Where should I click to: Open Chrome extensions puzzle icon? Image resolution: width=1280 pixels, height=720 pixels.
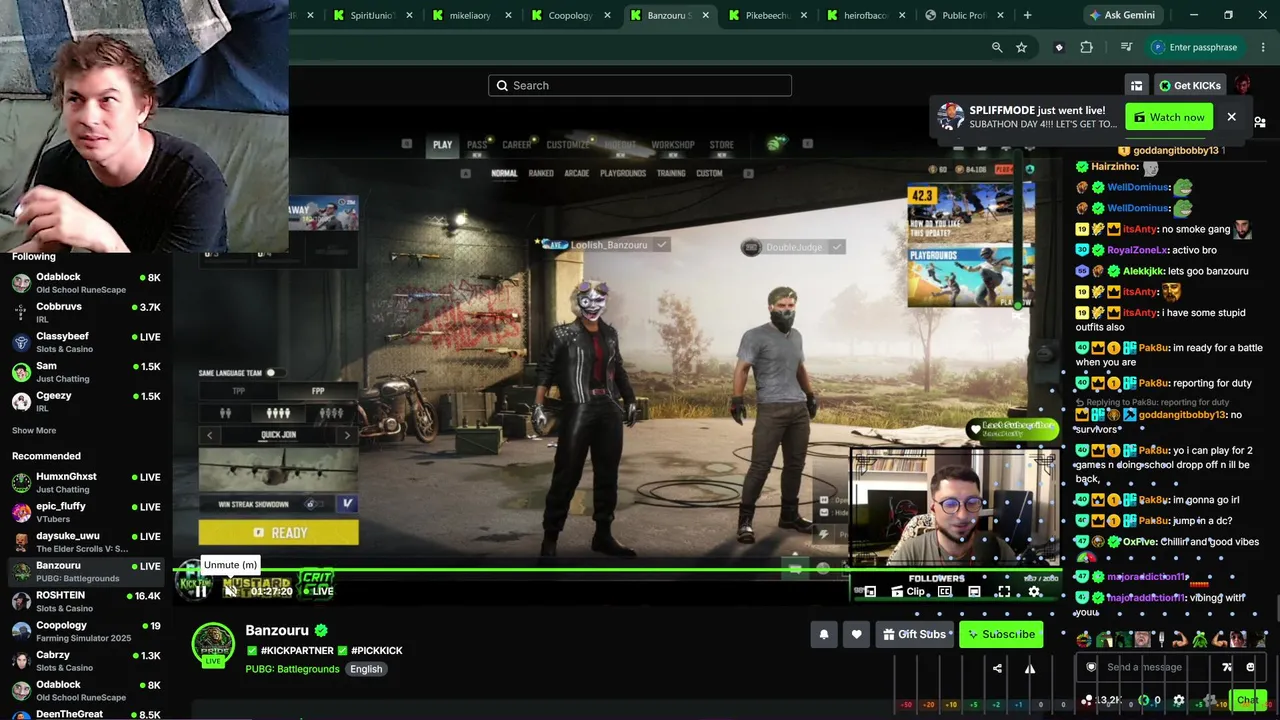pos(1087,47)
